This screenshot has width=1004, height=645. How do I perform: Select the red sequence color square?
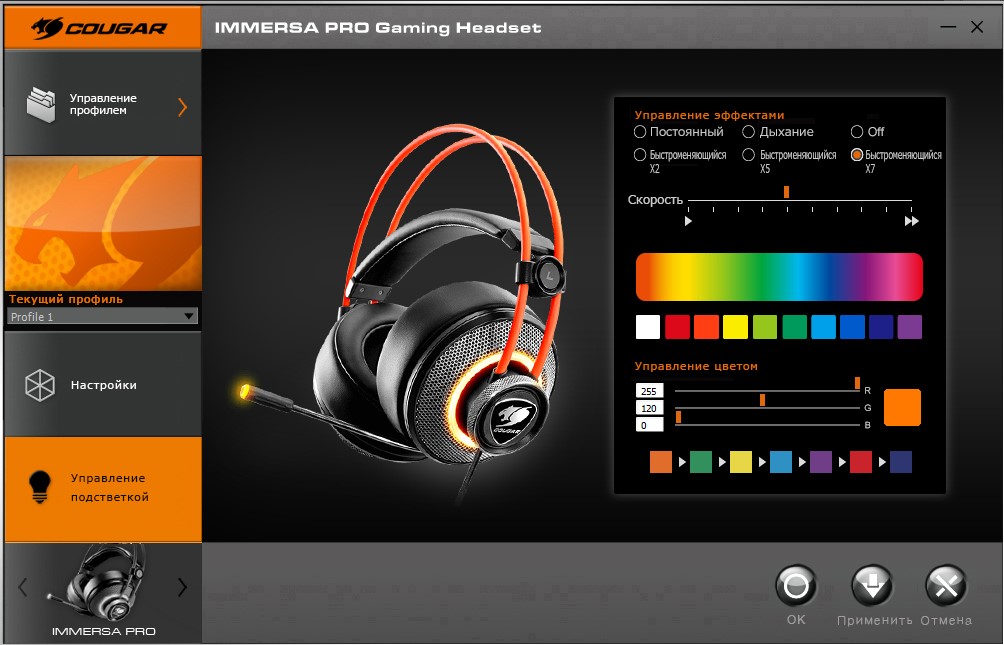(861, 462)
